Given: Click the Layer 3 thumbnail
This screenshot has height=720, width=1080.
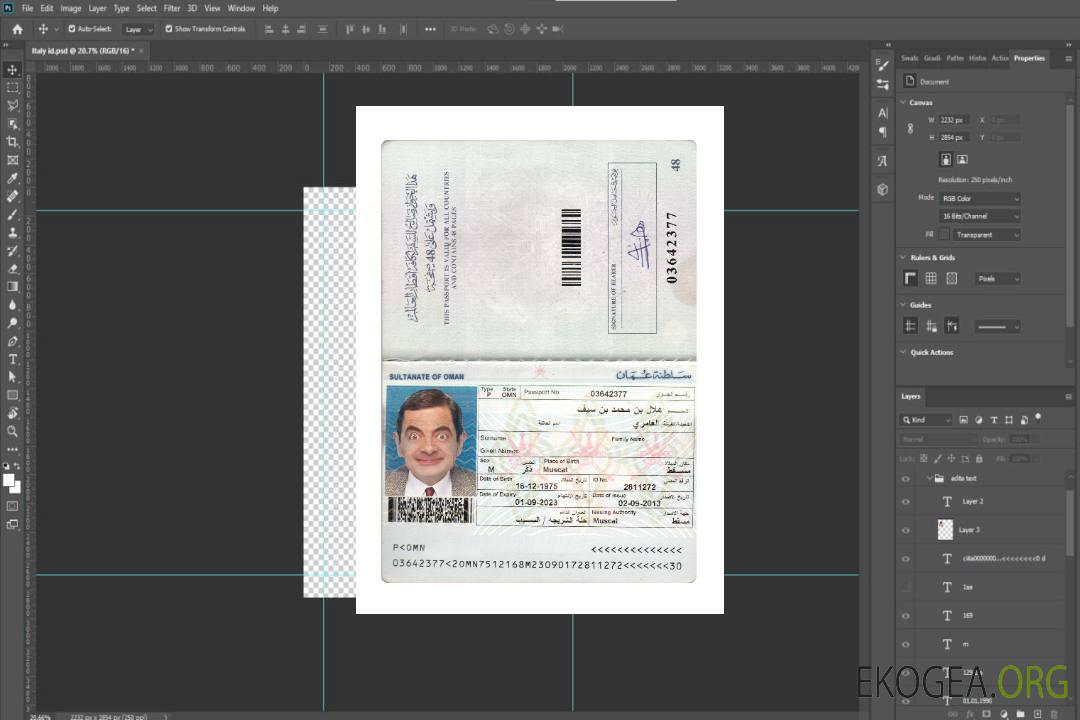Looking at the screenshot, I should coord(945,530).
